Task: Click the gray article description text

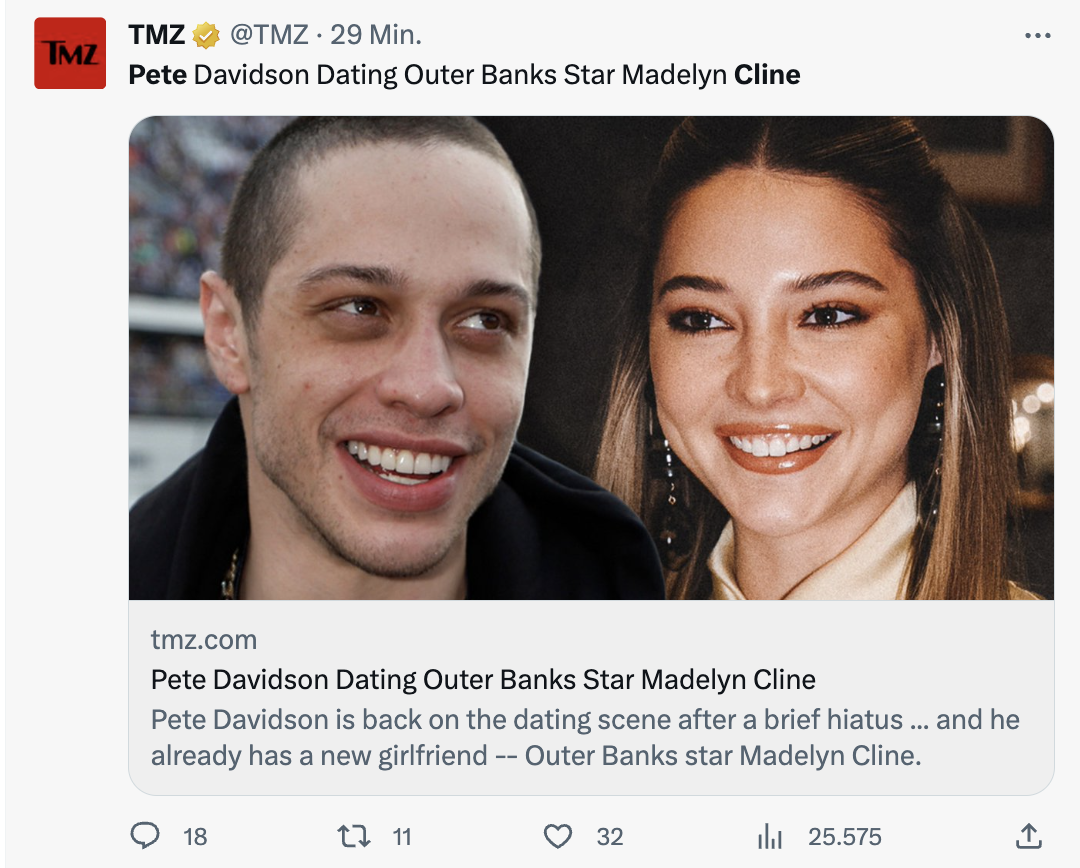Action: (x=585, y=737)
